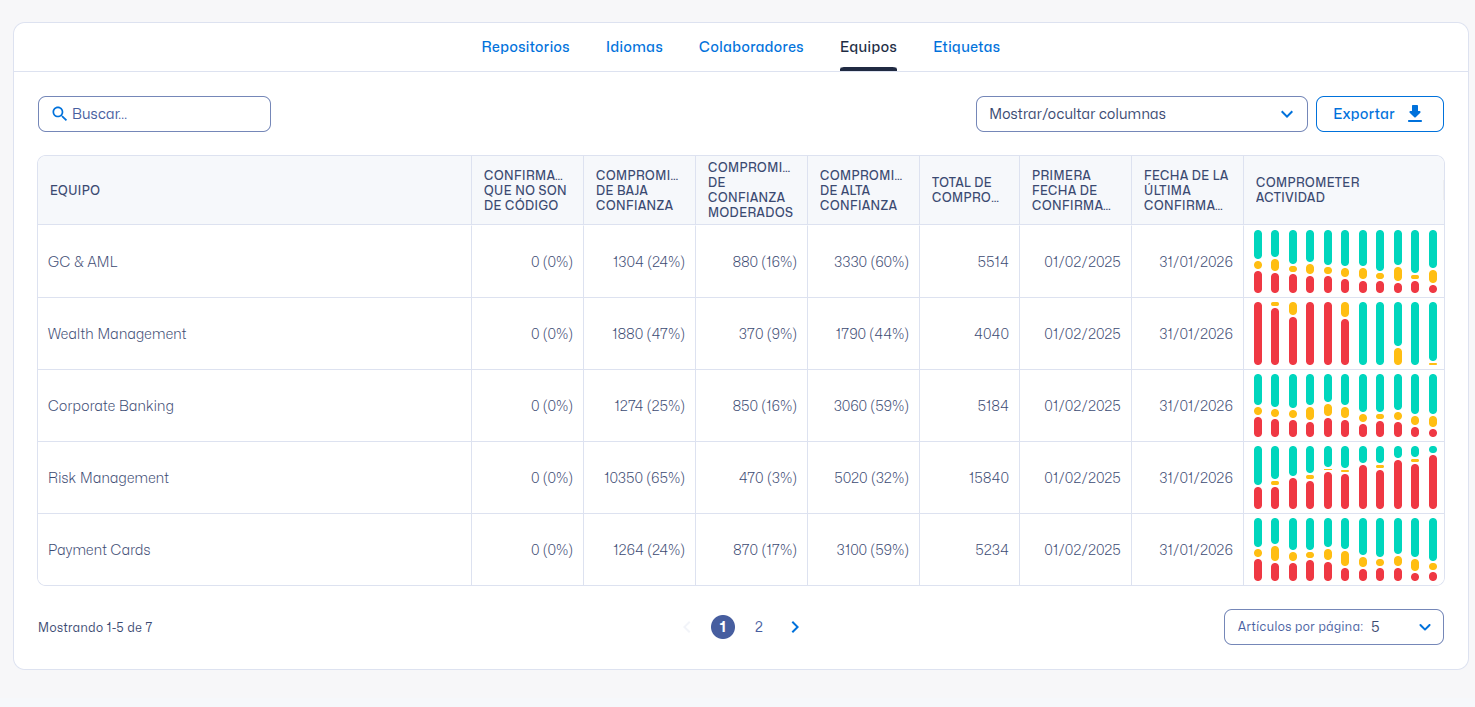1475x707 pixels.
Task: Sort by the Equipo column header
Action: [x=75, y=190]
